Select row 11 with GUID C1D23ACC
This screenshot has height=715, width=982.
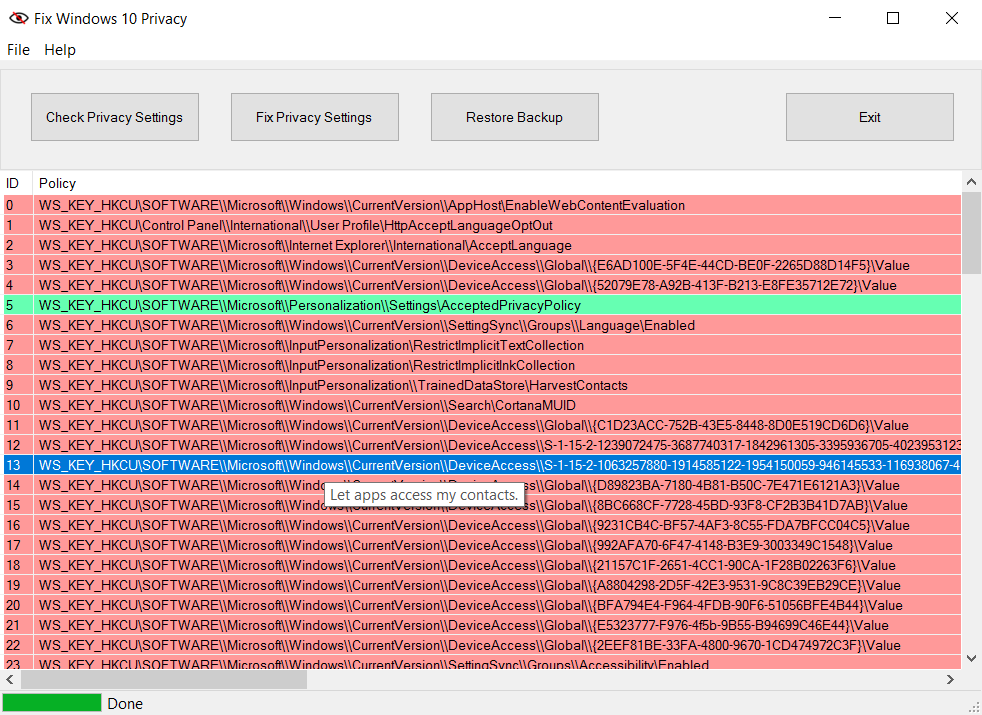coord(482,425)
